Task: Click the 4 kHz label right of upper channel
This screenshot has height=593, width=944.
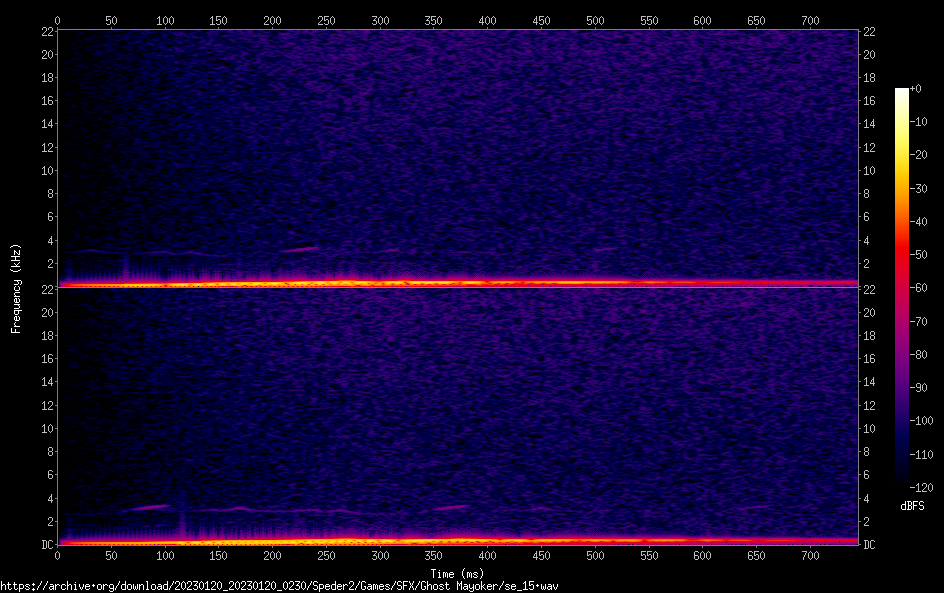Action: point(868,240)
